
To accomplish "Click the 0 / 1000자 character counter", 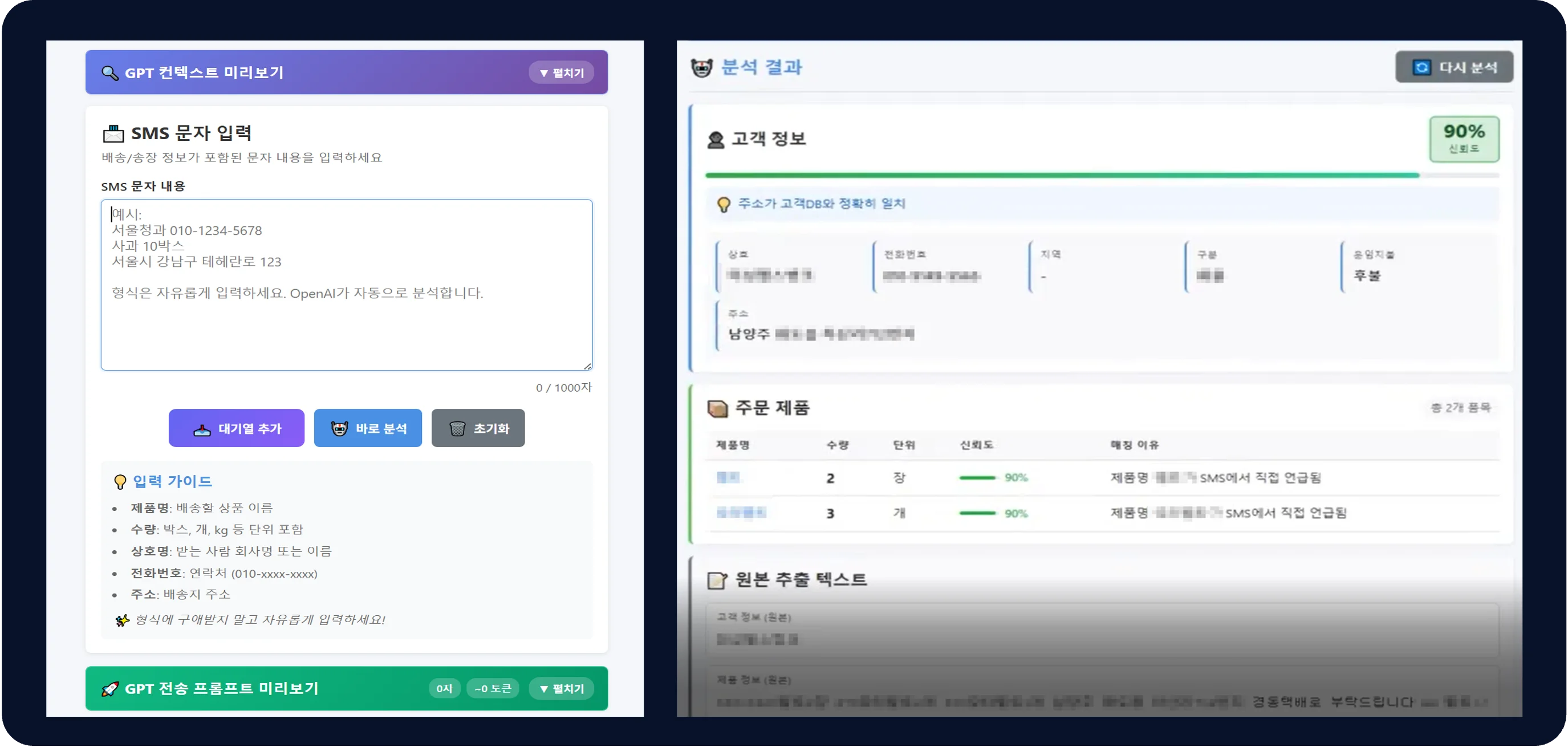I will 564,388.
